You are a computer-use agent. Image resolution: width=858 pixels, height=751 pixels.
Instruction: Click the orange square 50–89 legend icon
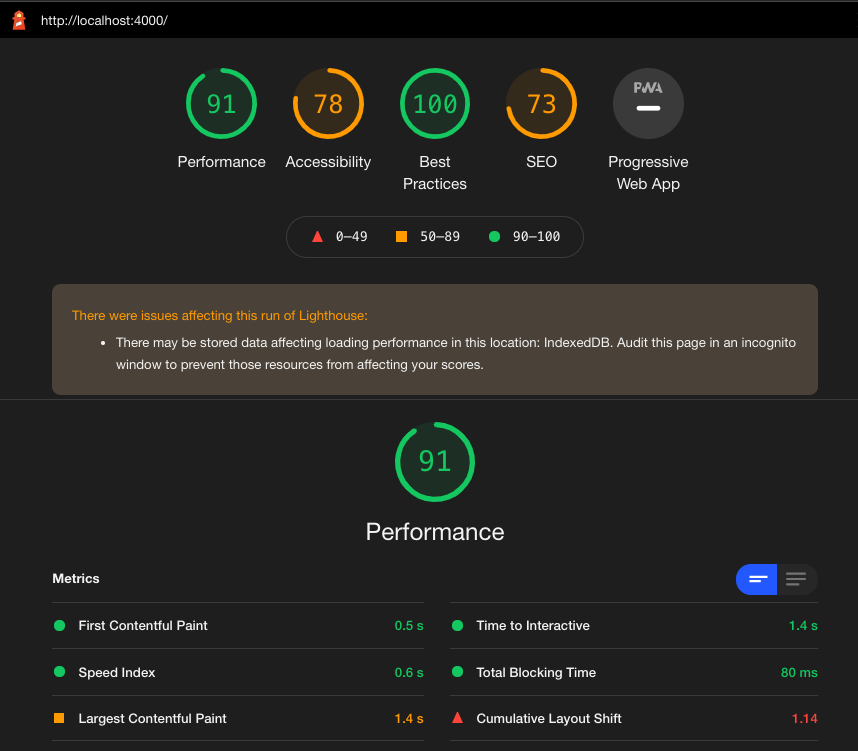click(401, 236)
